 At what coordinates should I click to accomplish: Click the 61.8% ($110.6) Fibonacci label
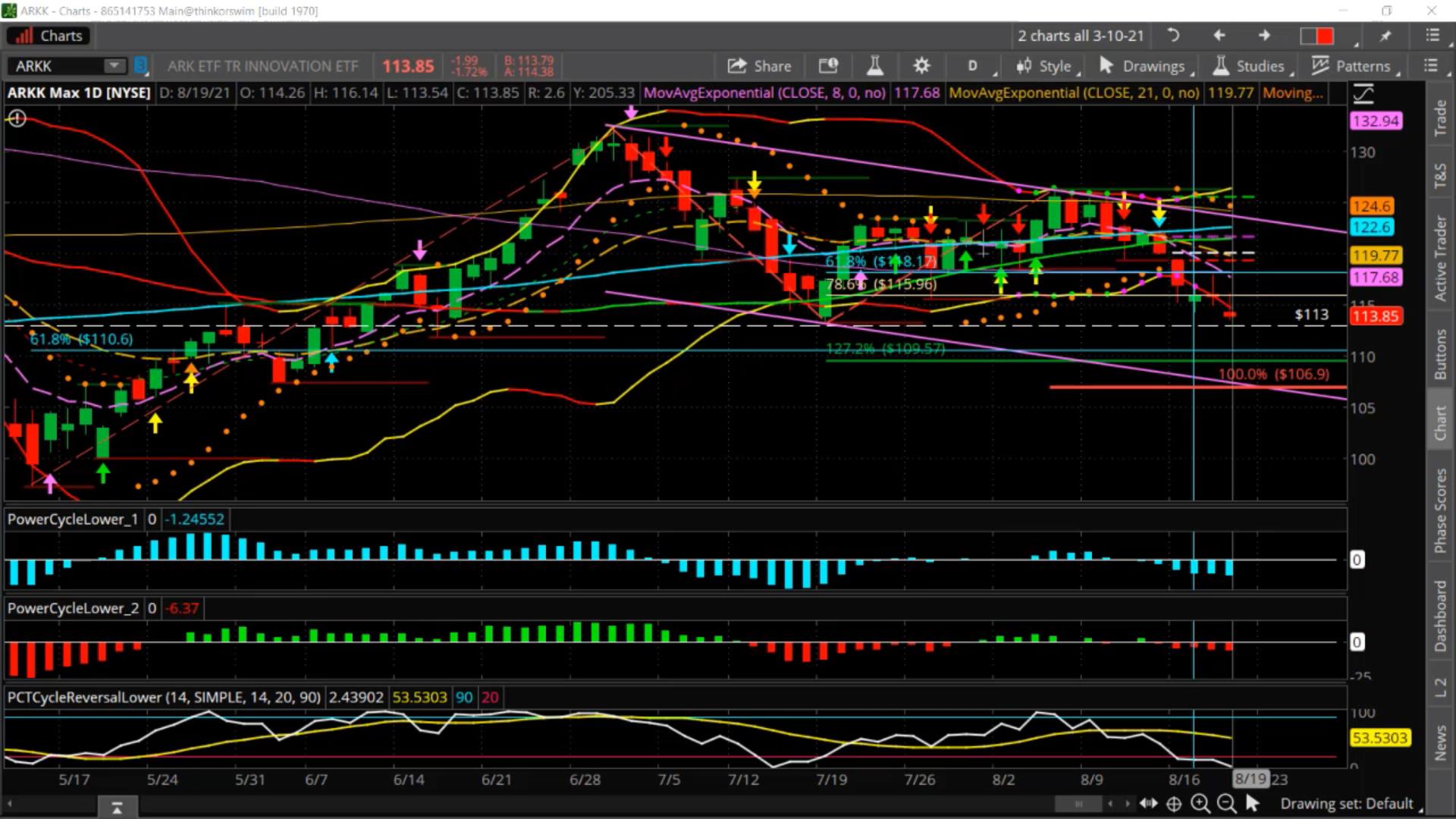tap(81, 339)
